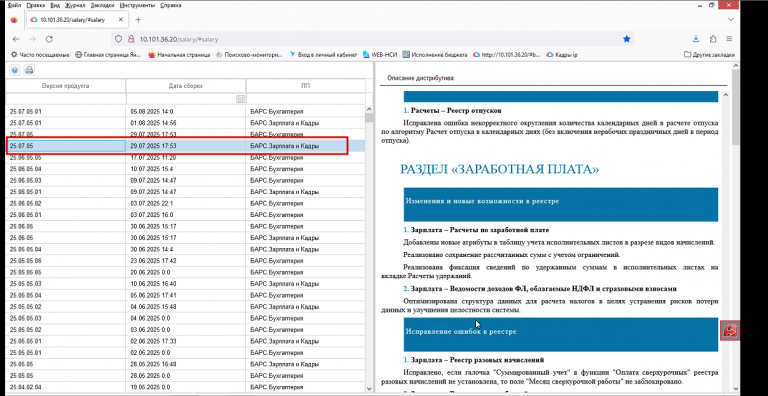Click the insecure connection lock icon
Screen dimensions: 768x396
131,39
